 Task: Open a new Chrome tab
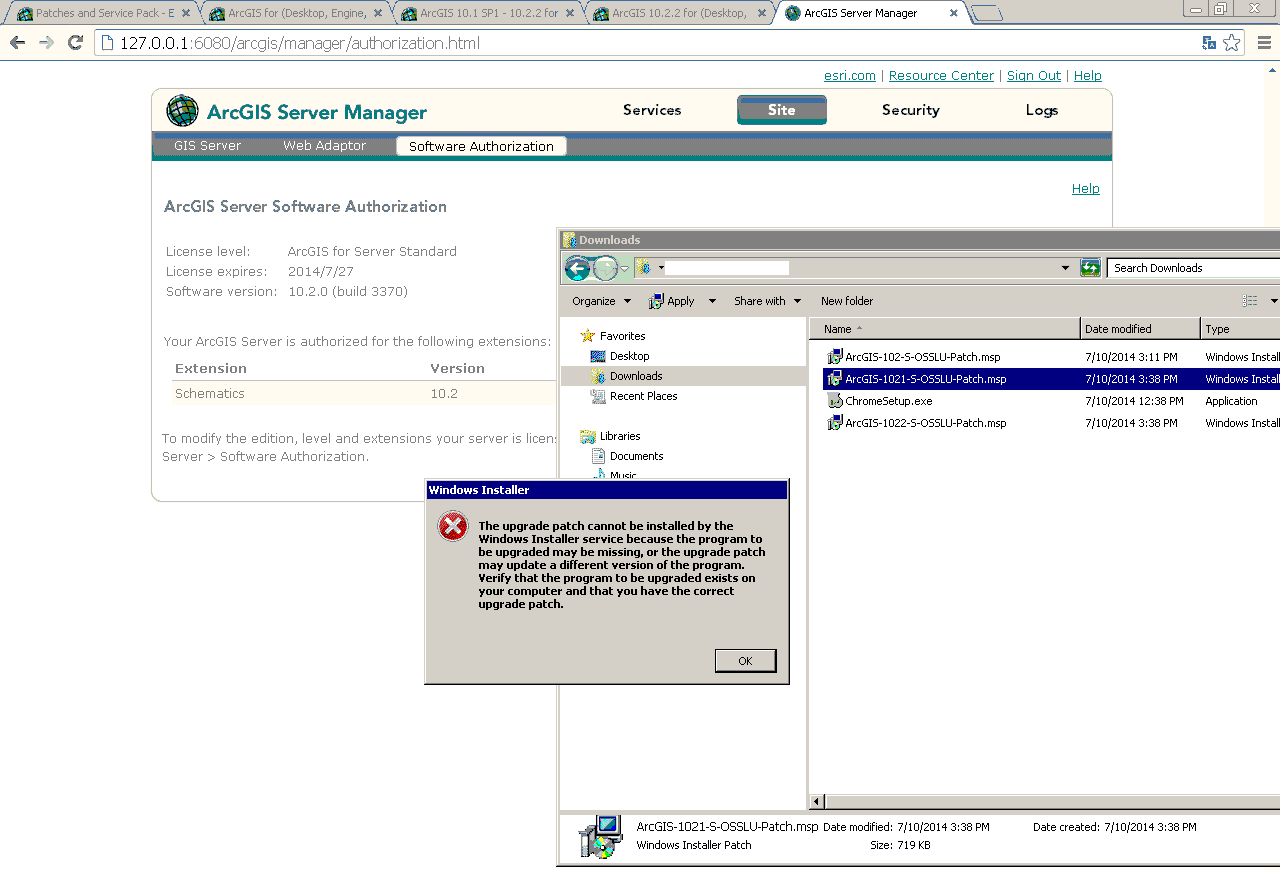pyautogui.click(x=987, y=14)
